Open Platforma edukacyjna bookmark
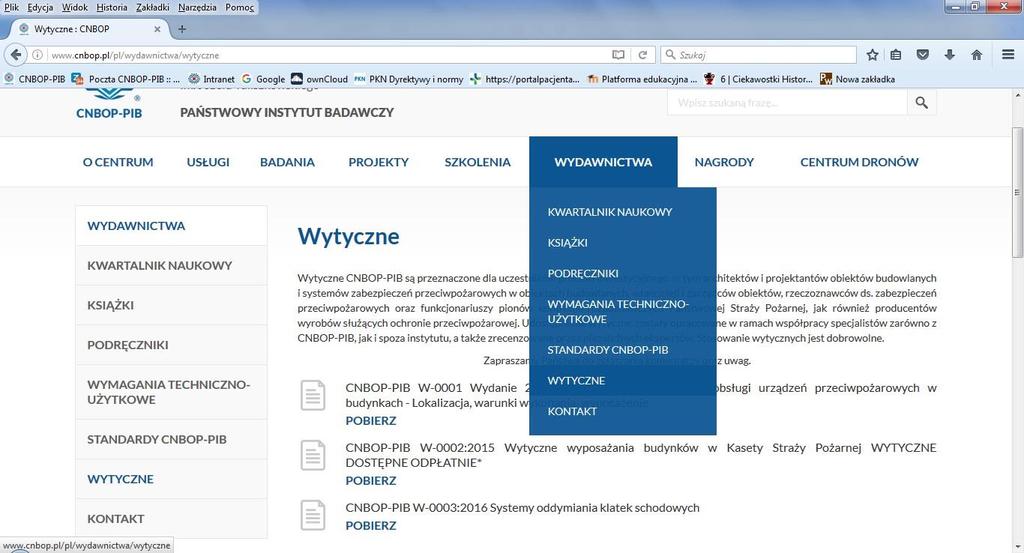The width and height of the screenshot is (1024, 553). [x=642, y=79]
